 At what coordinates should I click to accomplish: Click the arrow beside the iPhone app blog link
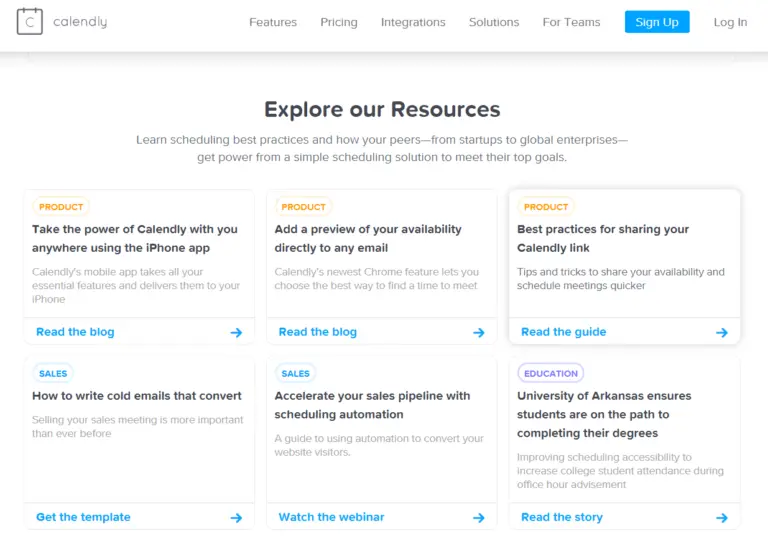[x=236, y=333]
